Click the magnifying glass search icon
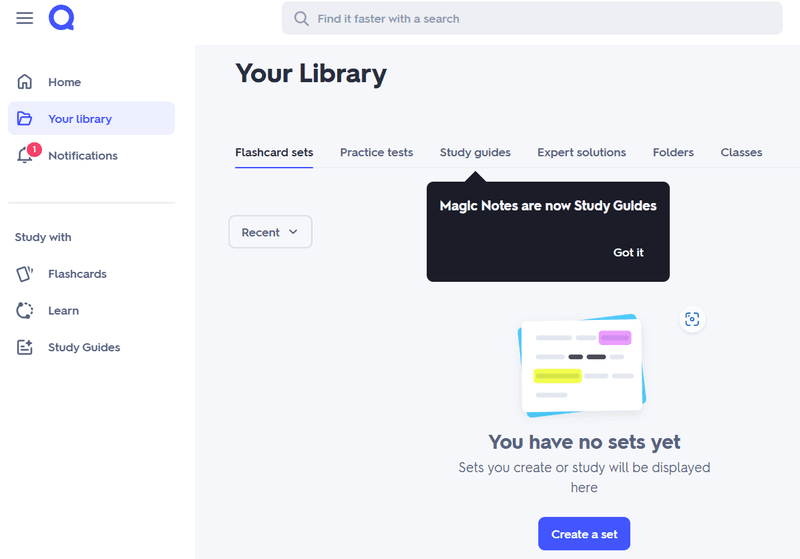 pyautogui.click(x=301, y=19)
